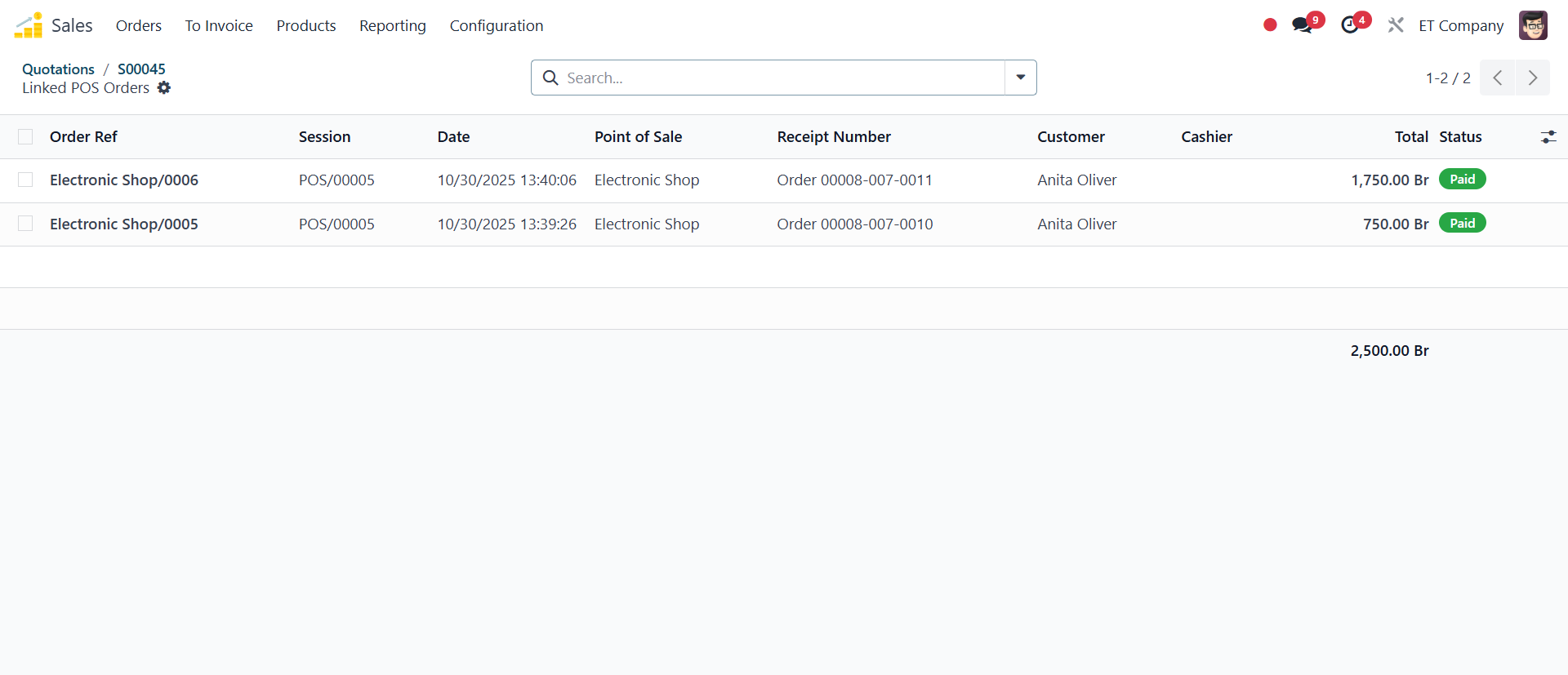Open the column settings adjust icon
The height and width of the screenshot is (675, 1568).
tap(1548, 137)
